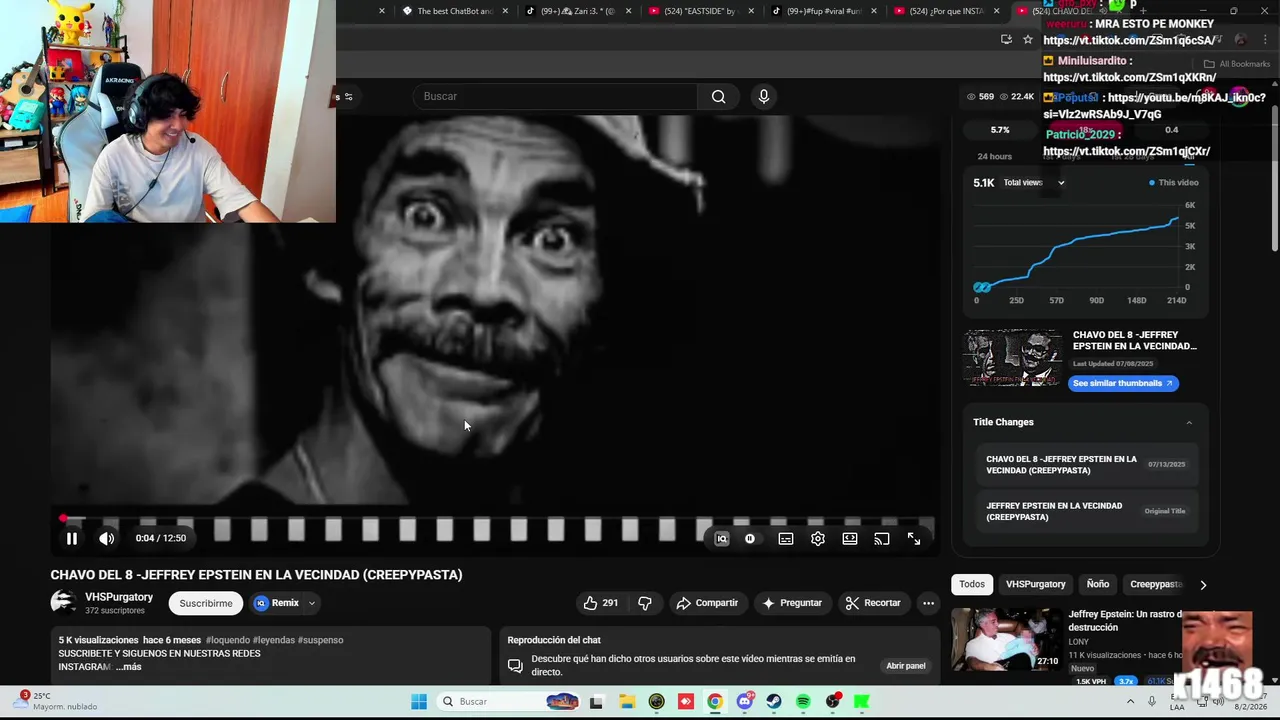Show hidden system tray icons
This screenshot has width=1280, height=720.
pos(1131,702)
